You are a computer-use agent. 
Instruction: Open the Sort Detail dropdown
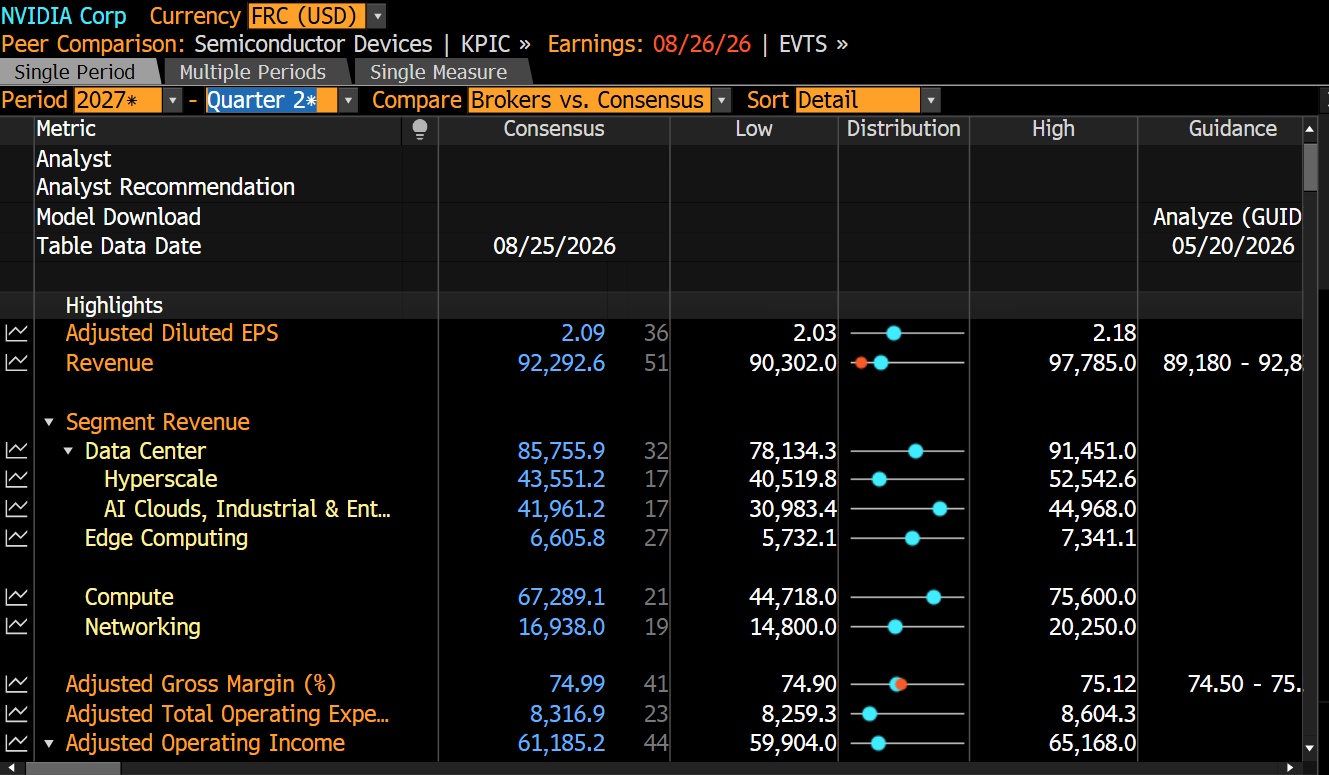[x=930, y=100]
